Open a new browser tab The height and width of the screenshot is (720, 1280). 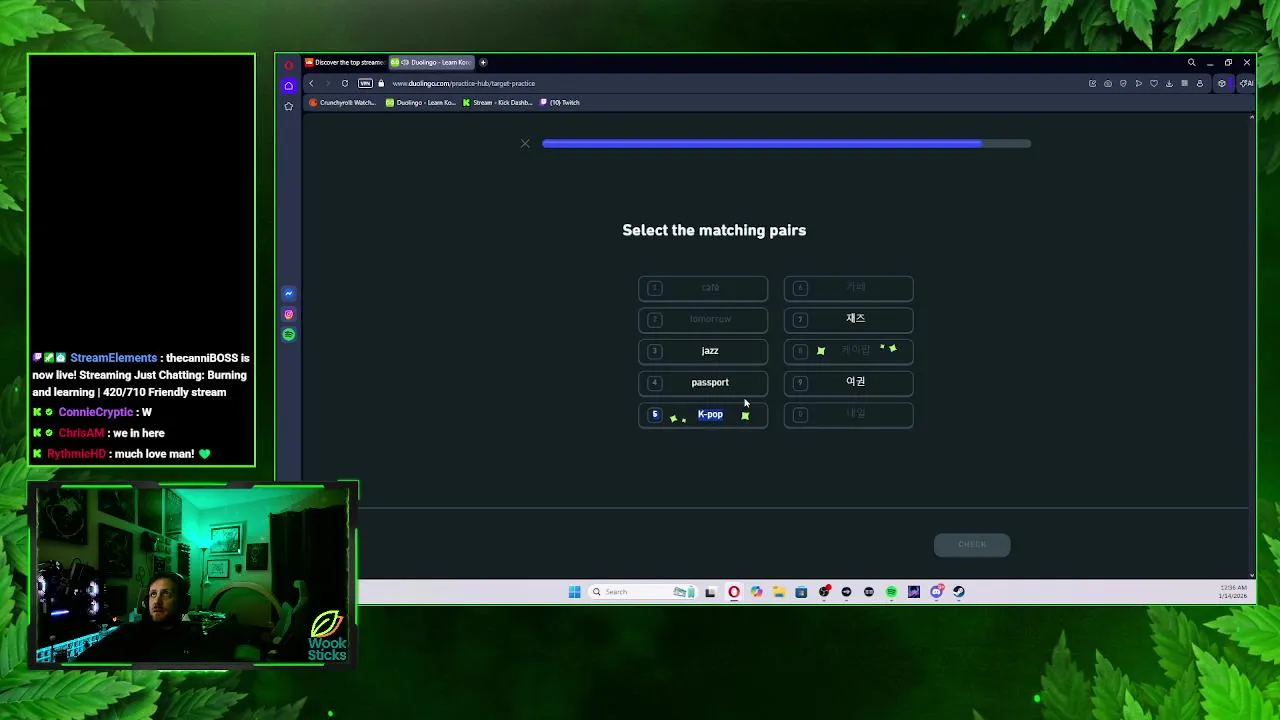point(483,62)
